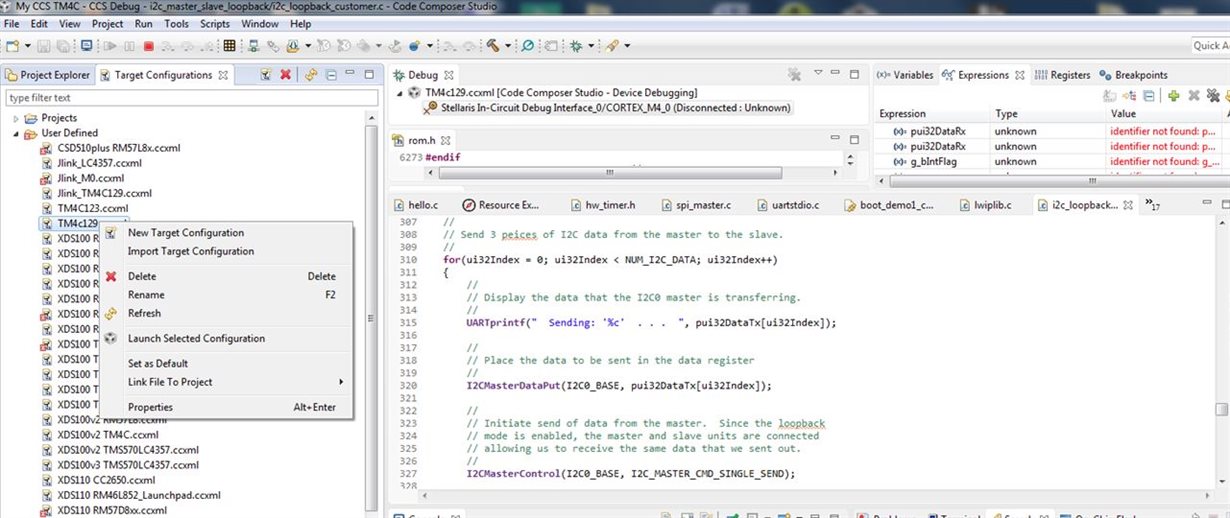Click New Target Configuration icon in panel toolbar
1230x518 pixels.
tap(266, 74)
